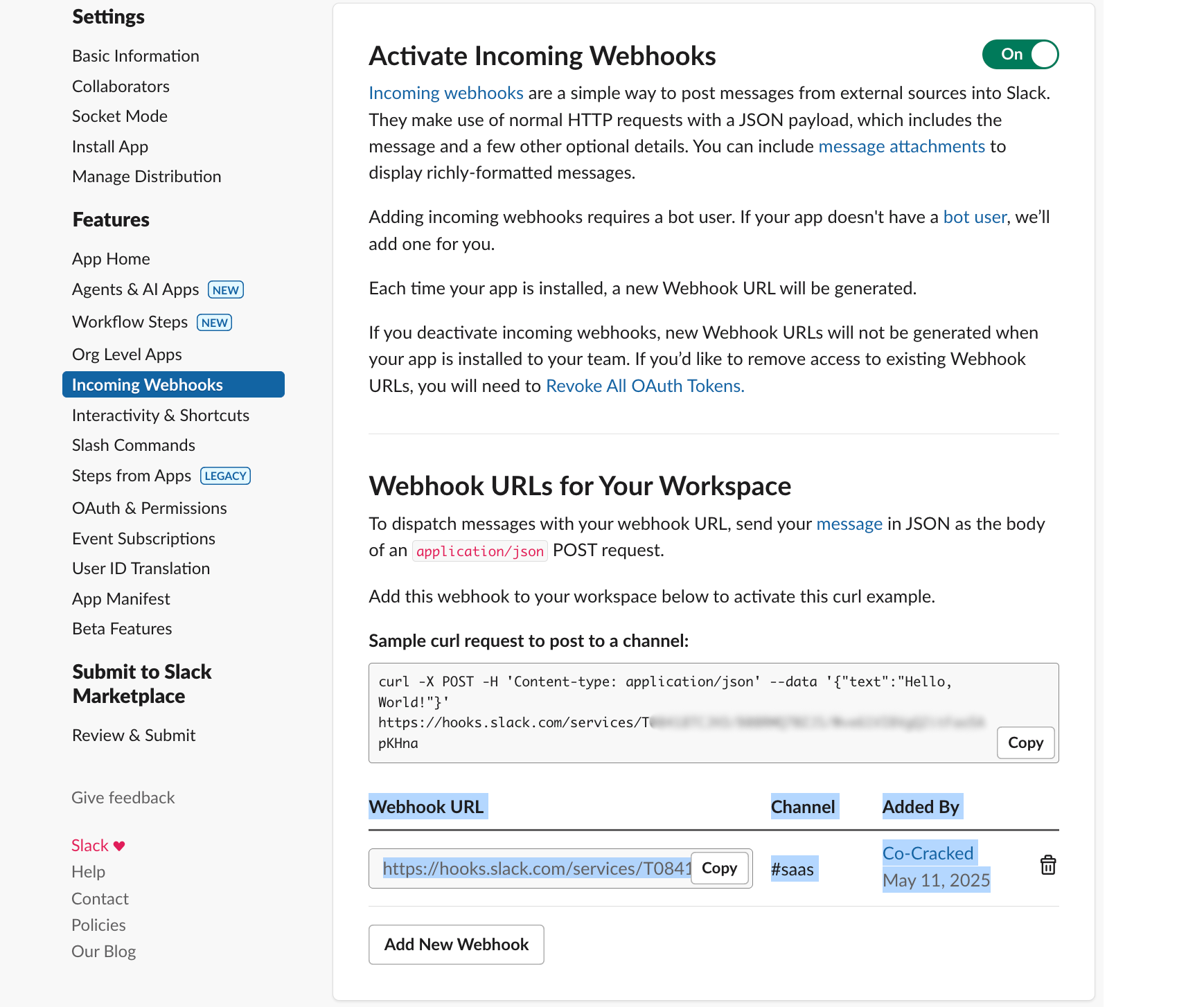Image resolution: width=1204 pixels, height=1007 pixels.
Task: Copy the workspace webhook URL
Action: [x=719, y=868]
